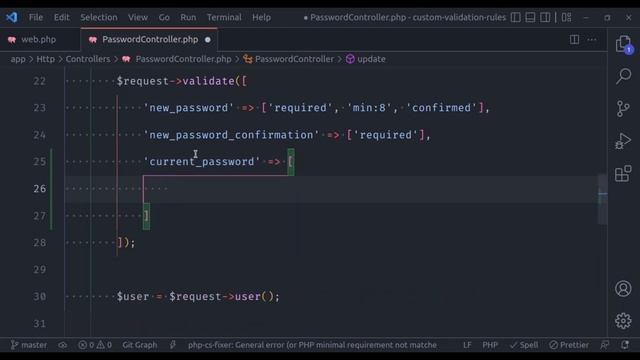
Task: Open the Explorer view in activity bar
Action: pyautogui.click(x=623, y=44)
